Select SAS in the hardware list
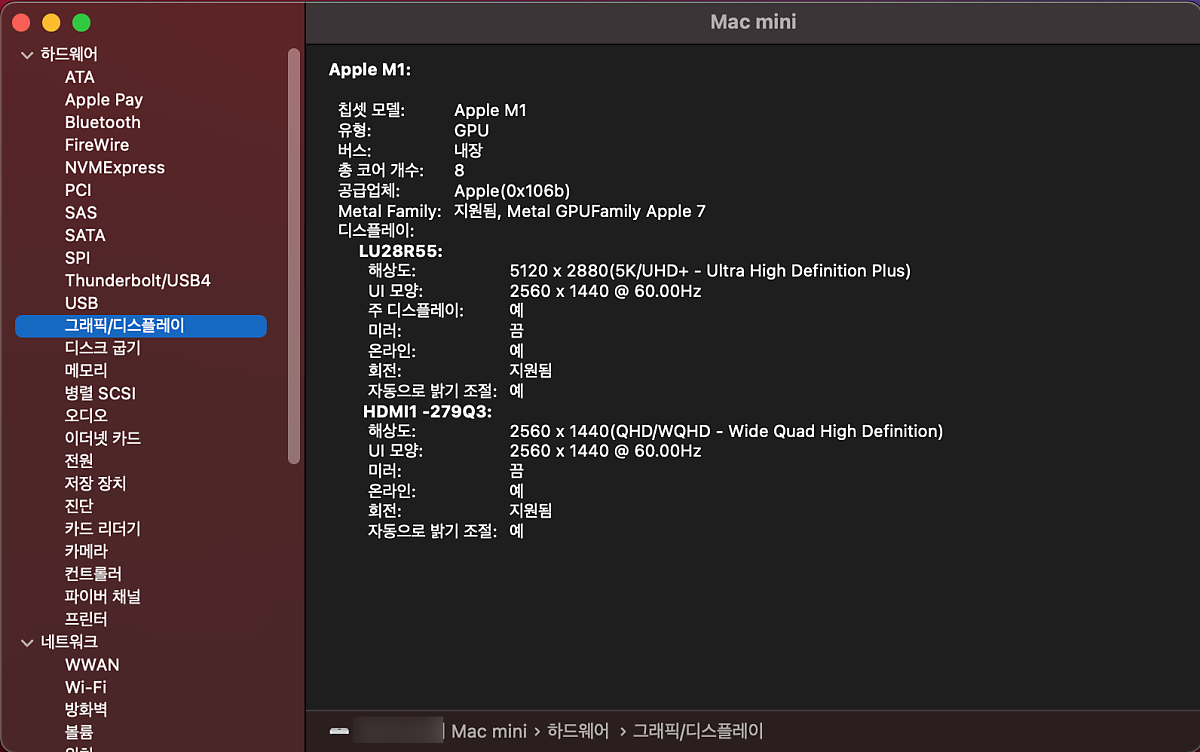This screenshot has width=1200, height=752. [81, 213]
